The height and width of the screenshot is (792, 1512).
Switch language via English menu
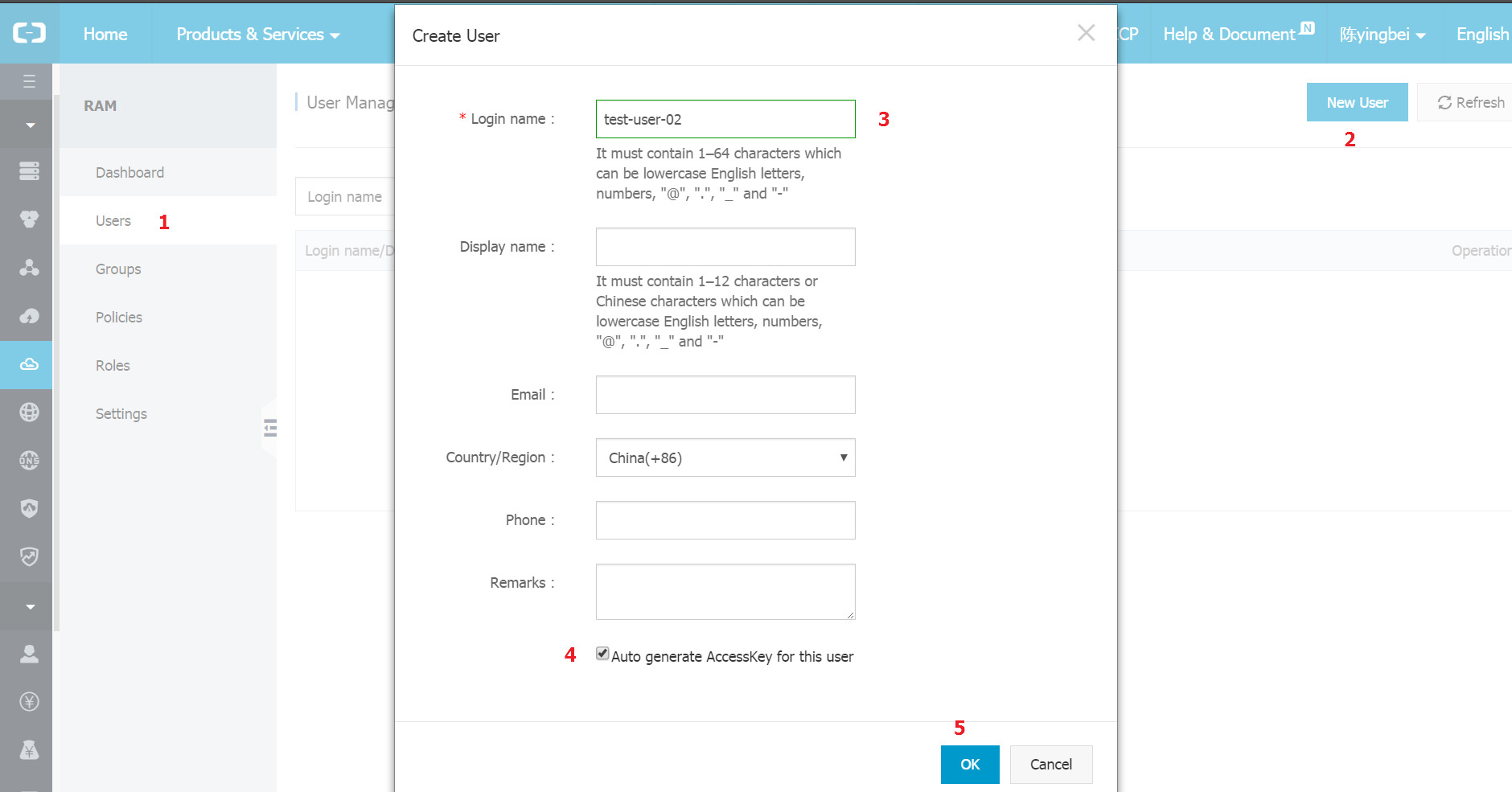pyautogui.click(x=1482, y=34)
